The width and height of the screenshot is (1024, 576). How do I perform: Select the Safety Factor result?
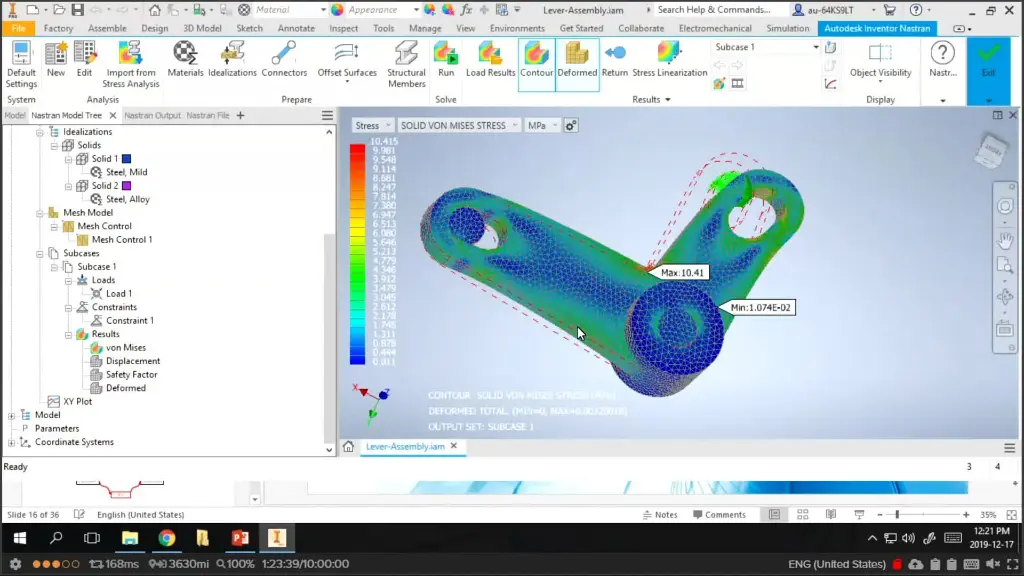tap(131, 374)
